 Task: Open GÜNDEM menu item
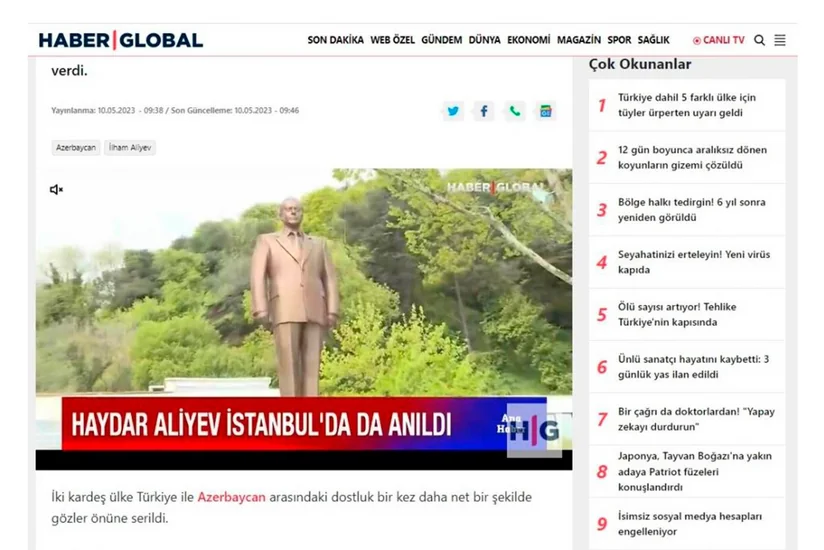[x=441, y=40]
